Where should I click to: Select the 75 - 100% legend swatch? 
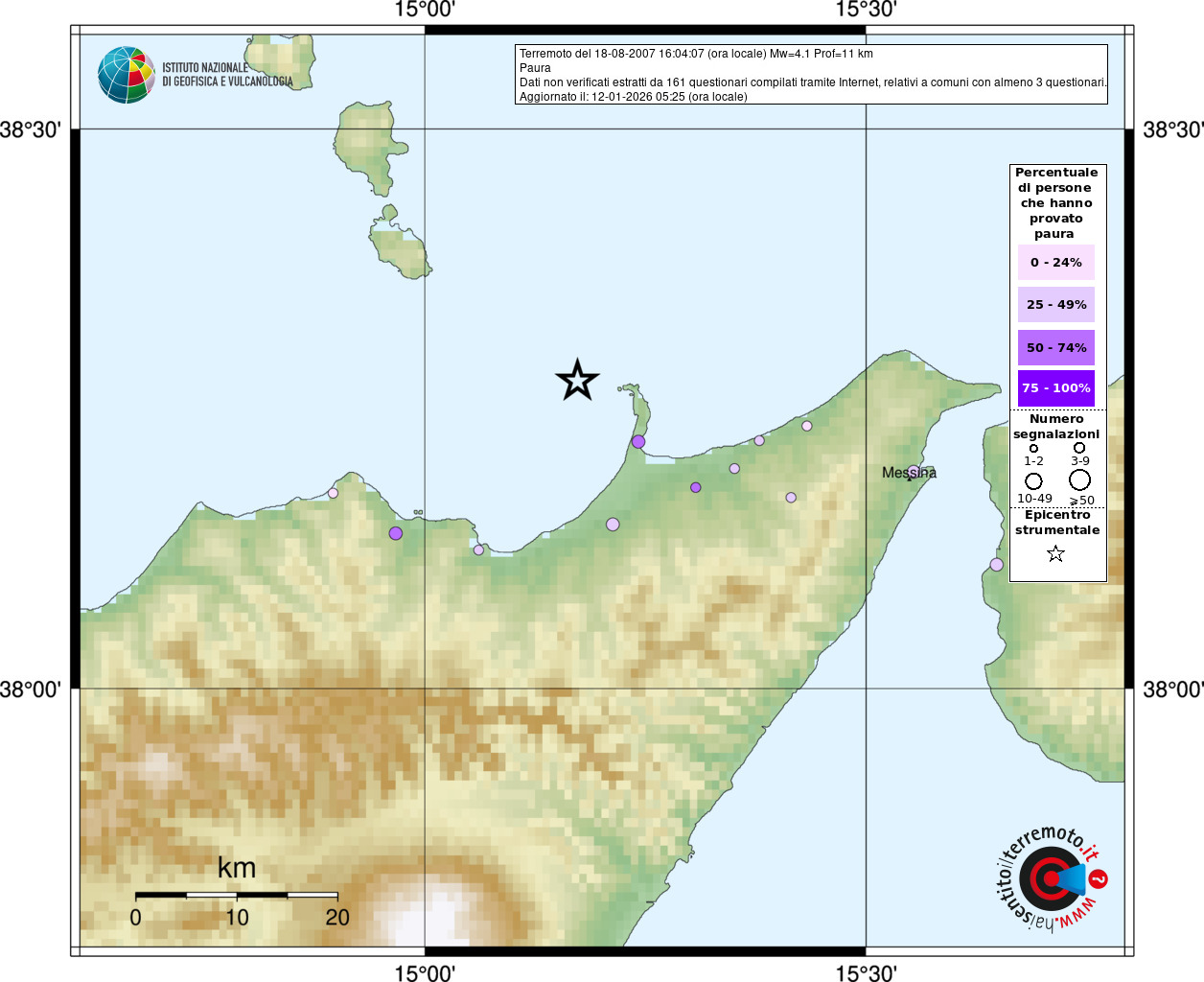coord(1055,388)
